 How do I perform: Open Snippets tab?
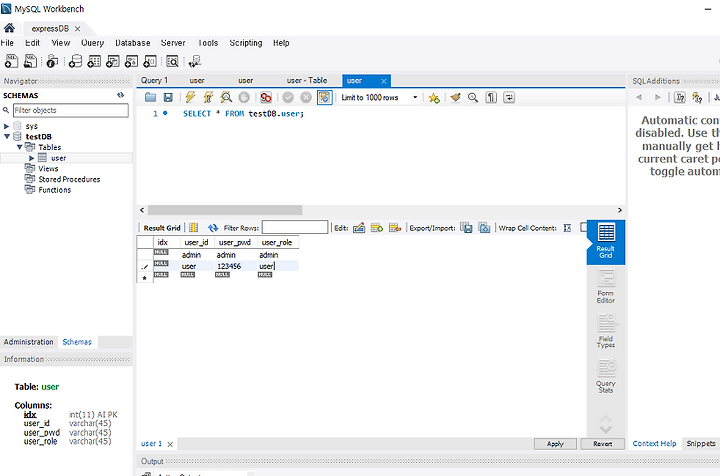[701, 443]
